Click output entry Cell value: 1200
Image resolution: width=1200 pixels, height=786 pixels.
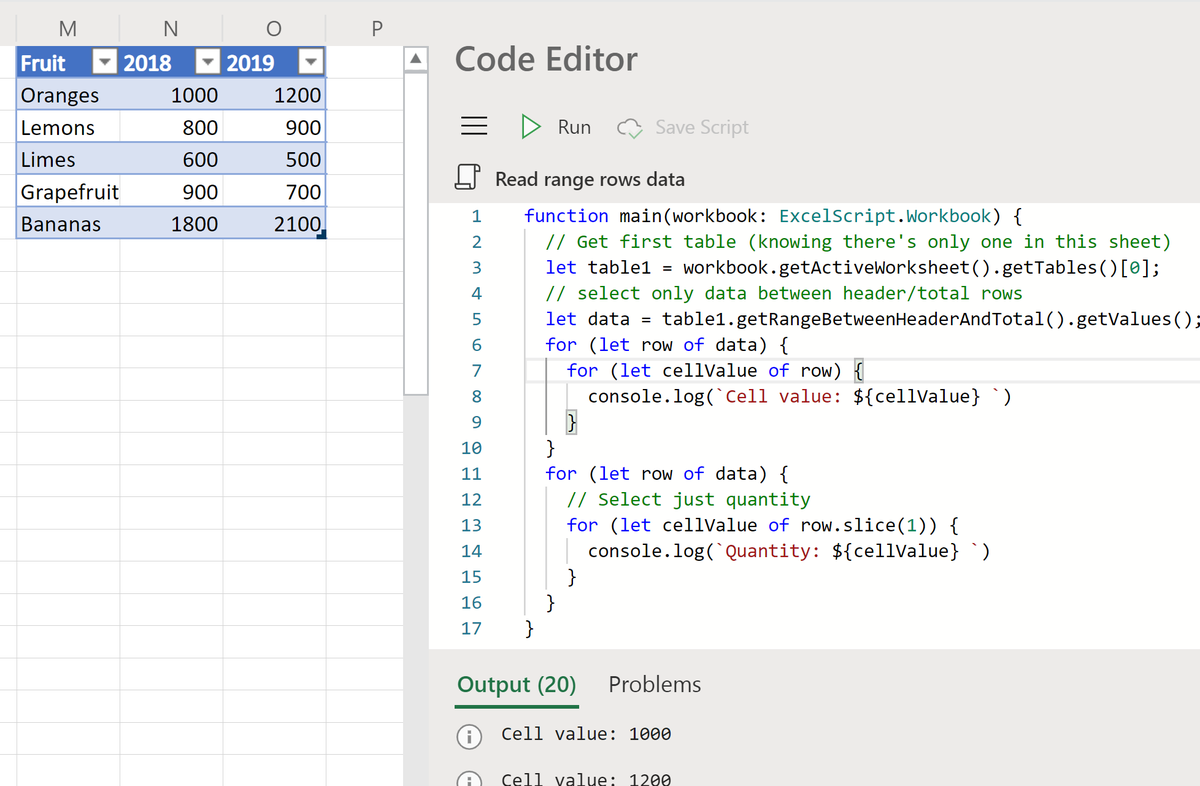coord(586,779)
